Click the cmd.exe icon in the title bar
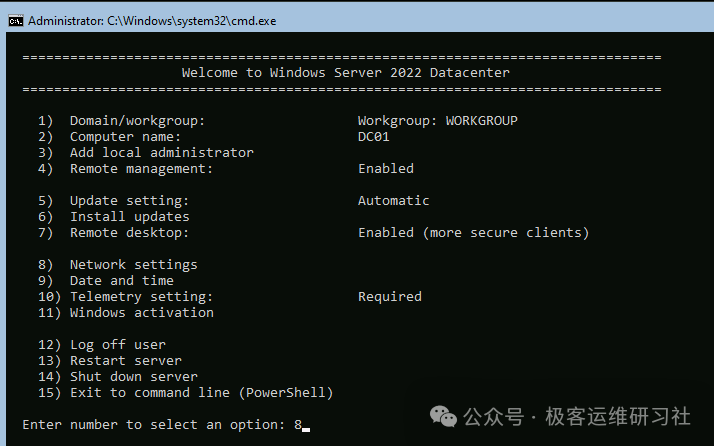This screenshot has width=714, height=446. 15,21
